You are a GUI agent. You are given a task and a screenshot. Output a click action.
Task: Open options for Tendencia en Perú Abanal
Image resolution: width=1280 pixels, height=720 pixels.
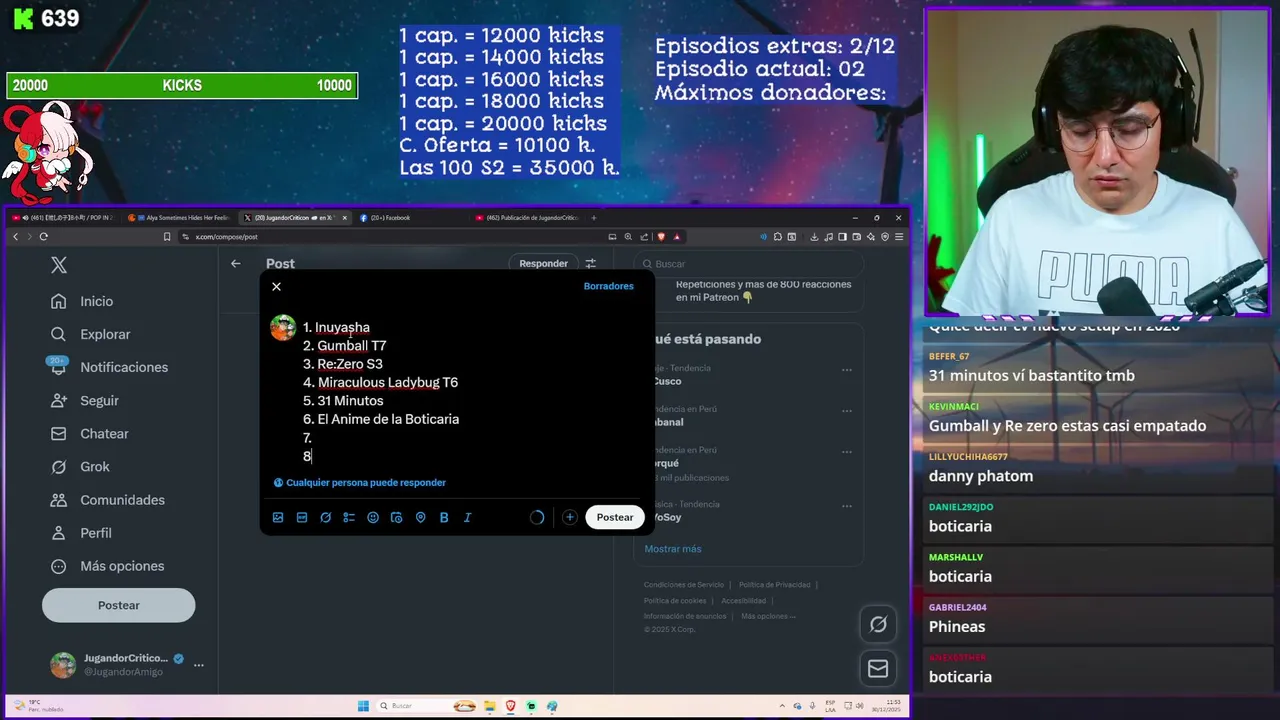pos(847,410)
